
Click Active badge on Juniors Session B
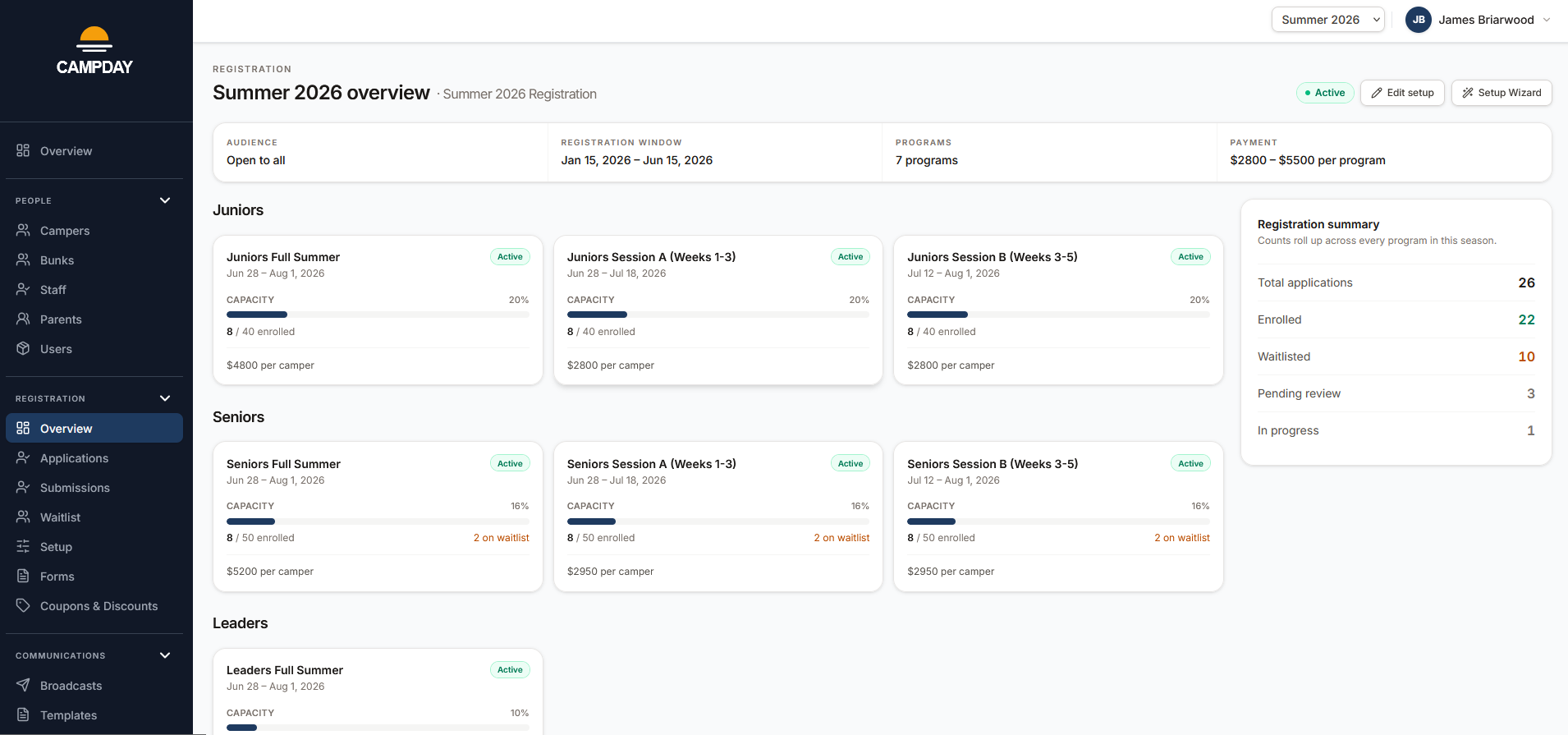point(1190,257)
